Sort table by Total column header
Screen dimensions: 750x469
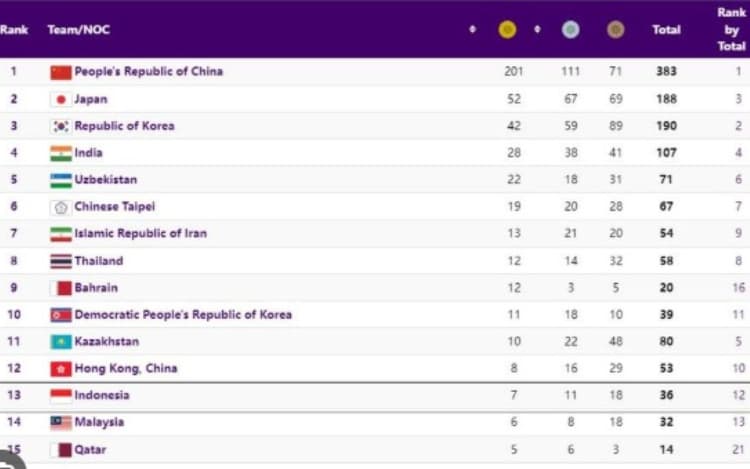coord(666,30)
